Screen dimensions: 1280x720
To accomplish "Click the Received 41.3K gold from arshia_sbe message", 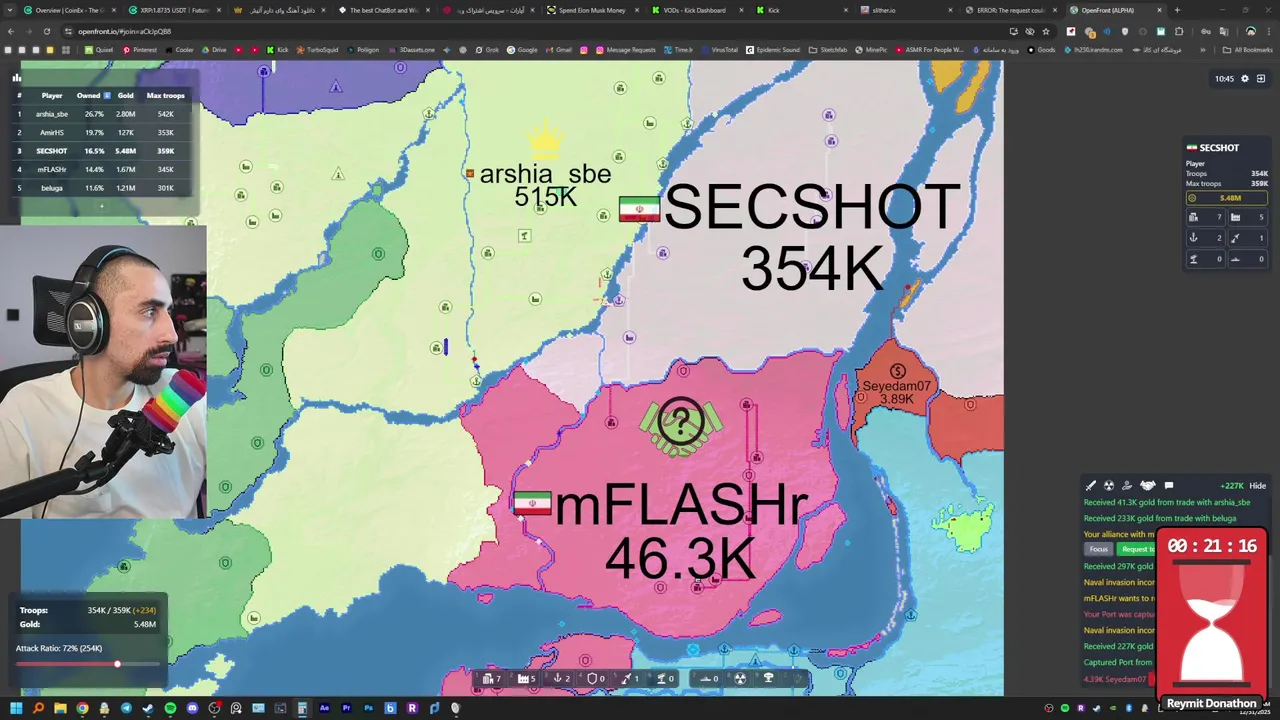I will pyautogui.click(x=1167, y=502).
